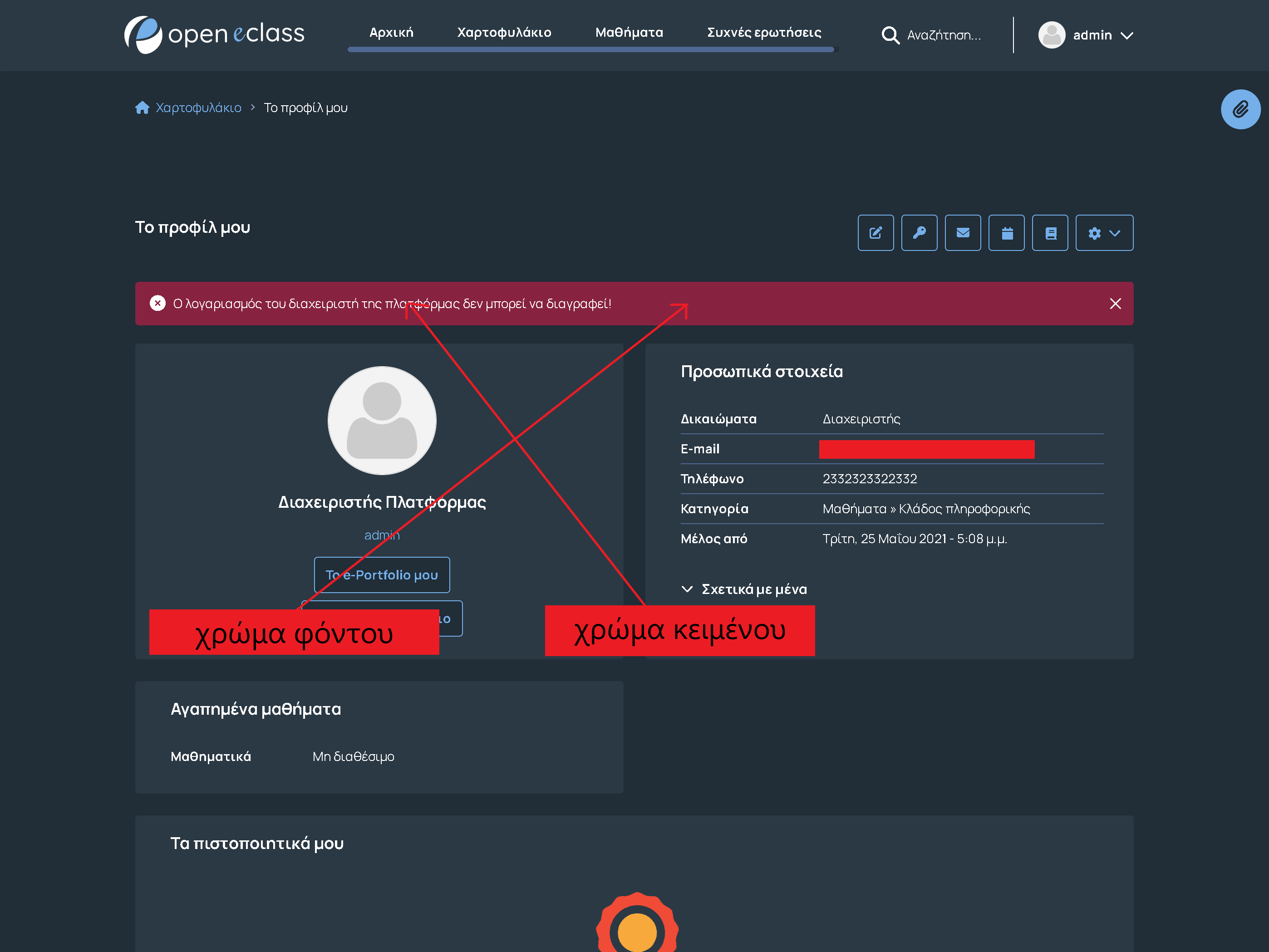Screen dimensions: 1269x952
Task: Click the profile avatar picture
Action: point(382,420)
